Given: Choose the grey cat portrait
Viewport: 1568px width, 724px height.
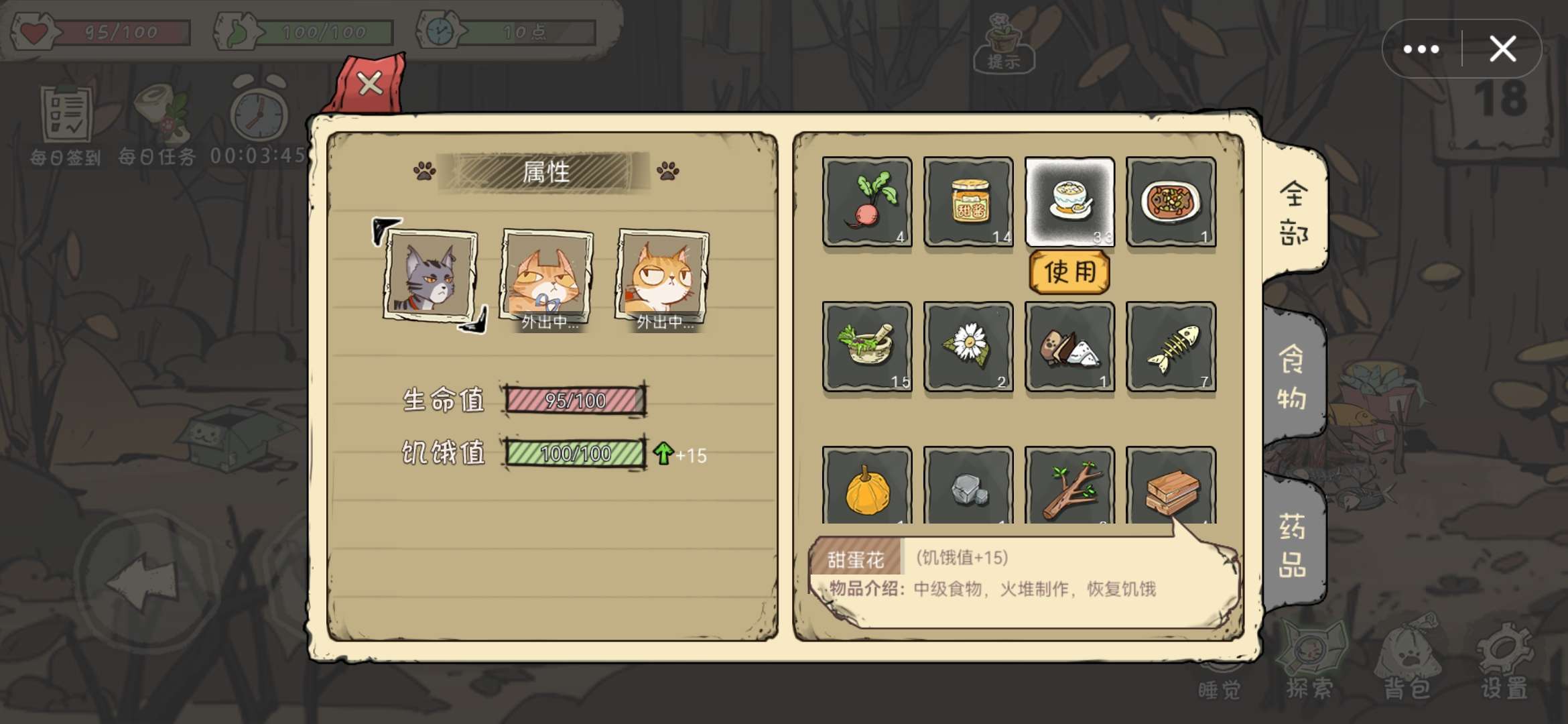Looking at the screenshot, I should [430, 276].
